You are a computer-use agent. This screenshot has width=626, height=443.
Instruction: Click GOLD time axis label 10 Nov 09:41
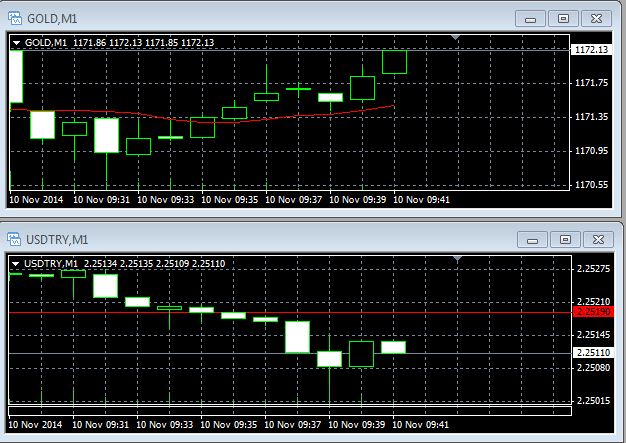point(422,200)
